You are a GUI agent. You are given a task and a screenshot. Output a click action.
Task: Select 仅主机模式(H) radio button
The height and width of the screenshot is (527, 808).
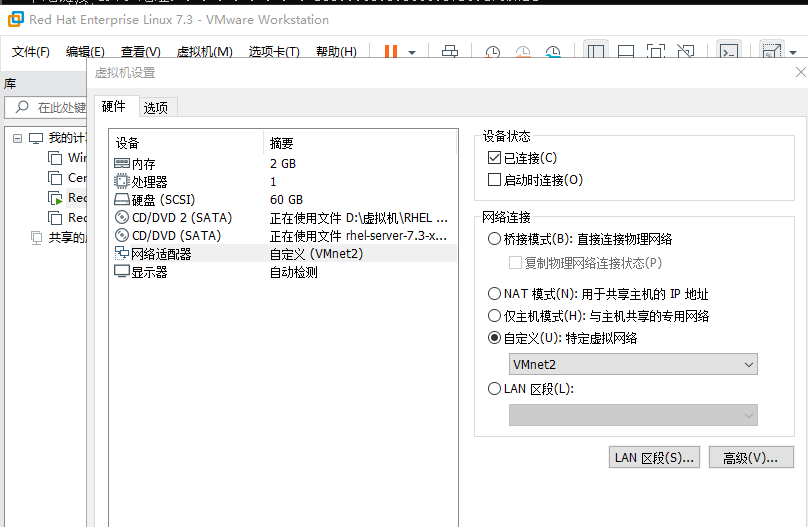tap(494, 316)
